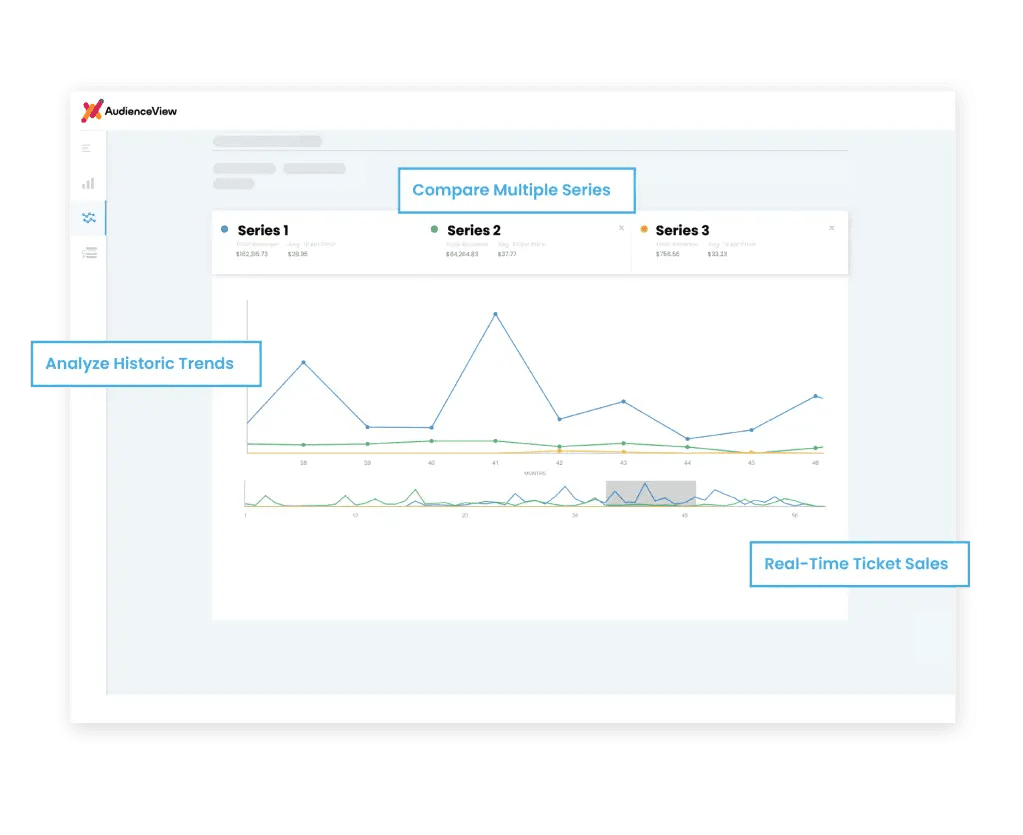Viewport: 1023px width, 835px height.
Task: Toggle Series 3 visibility via its orange dot
Action: 643,229
